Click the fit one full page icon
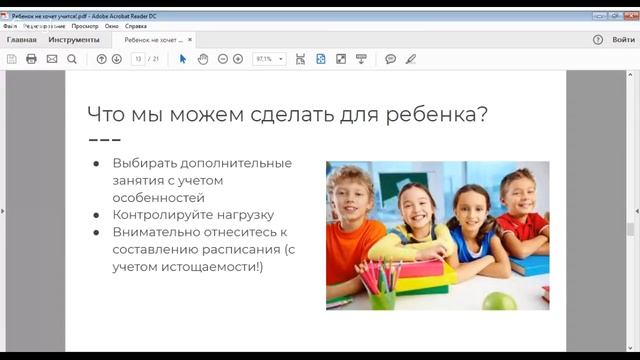This screenshot has width=640, height=360. click(x=321, y=59)
